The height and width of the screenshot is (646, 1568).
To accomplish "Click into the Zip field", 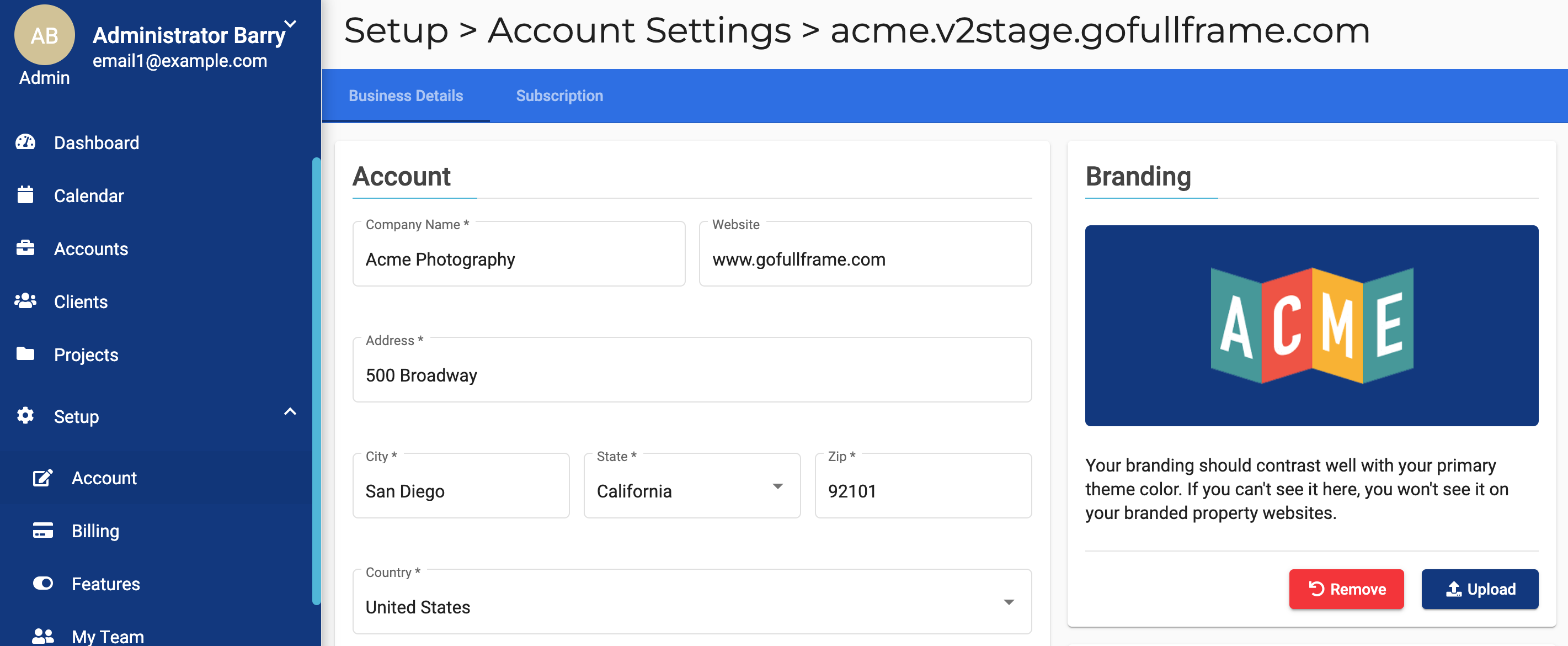I will click(x=924, y=486).
